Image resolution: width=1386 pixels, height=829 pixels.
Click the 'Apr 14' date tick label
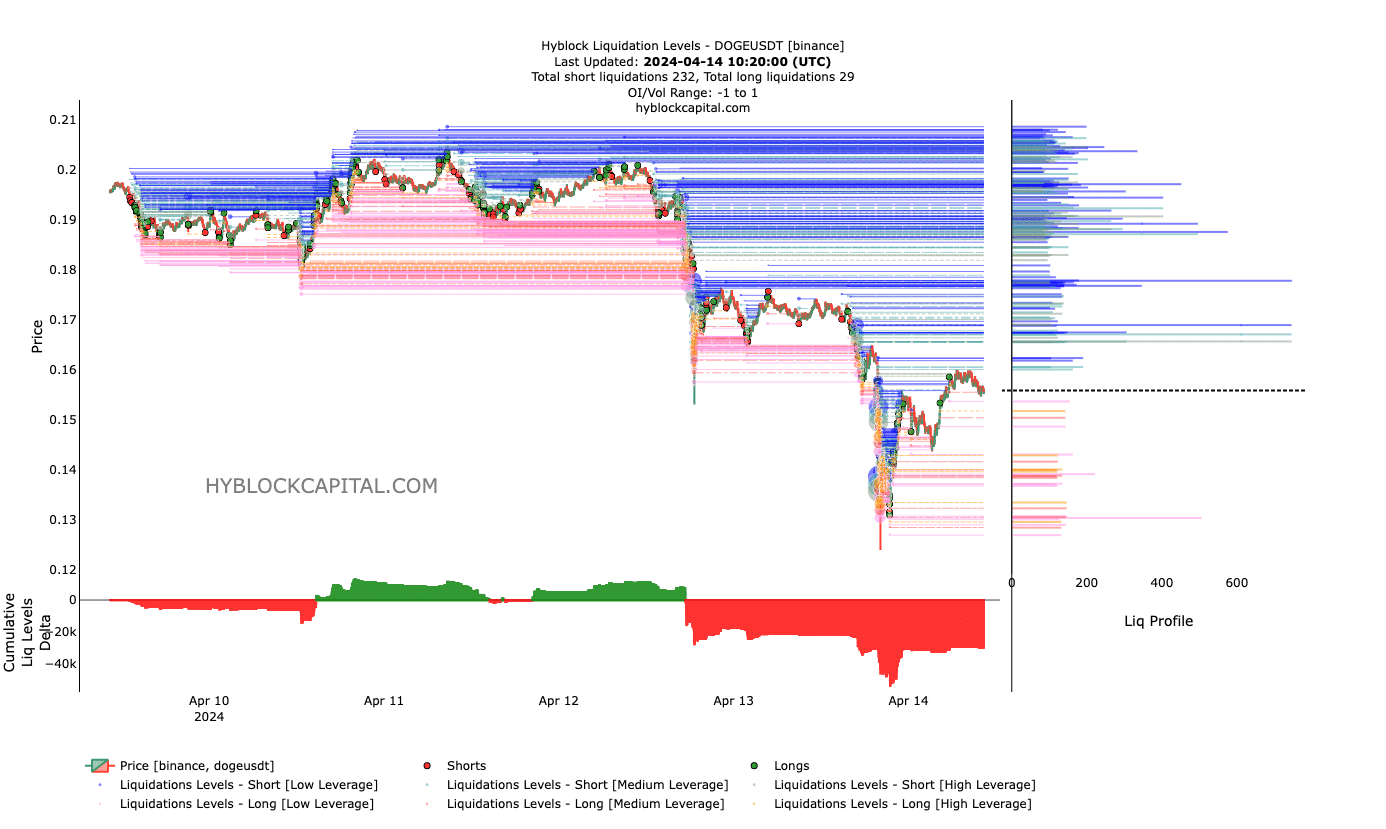coord(908,701)
